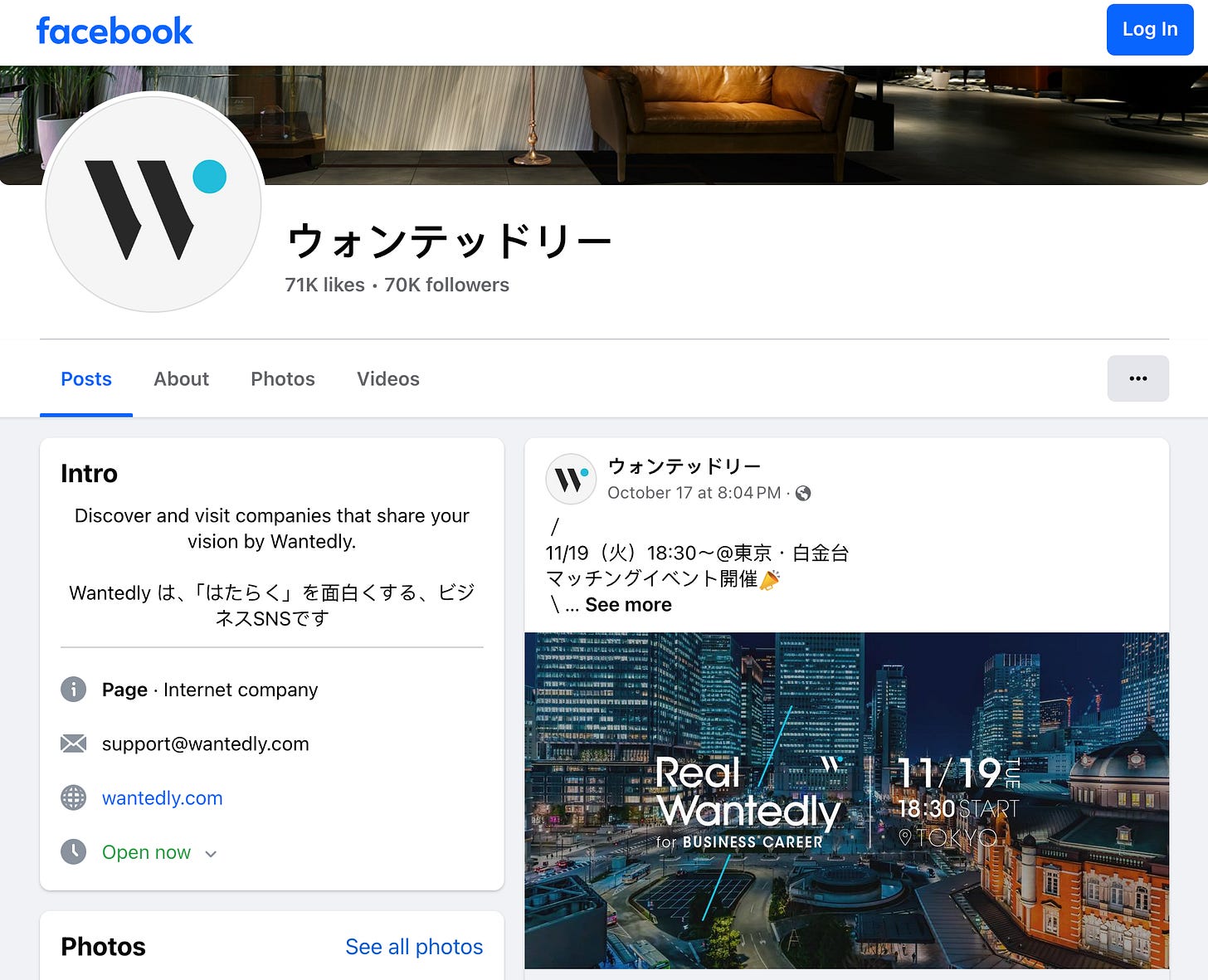Click the Intro heading
1208x980 pixels.
[89, 473]
